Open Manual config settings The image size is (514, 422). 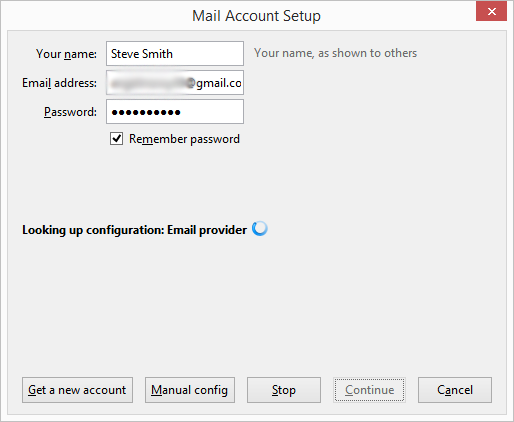pyautogui.click(x=190, y=390)
